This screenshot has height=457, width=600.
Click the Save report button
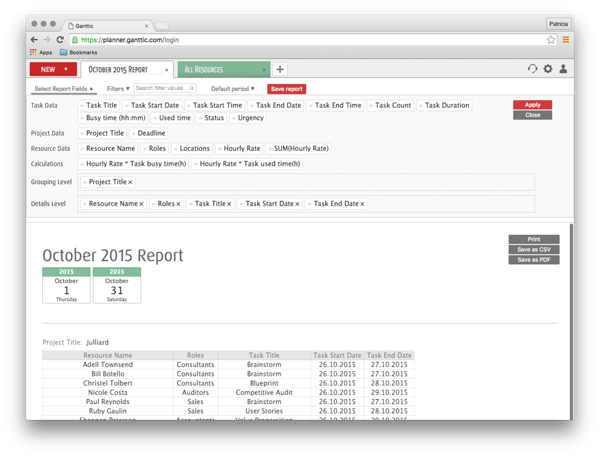point(287,89)
